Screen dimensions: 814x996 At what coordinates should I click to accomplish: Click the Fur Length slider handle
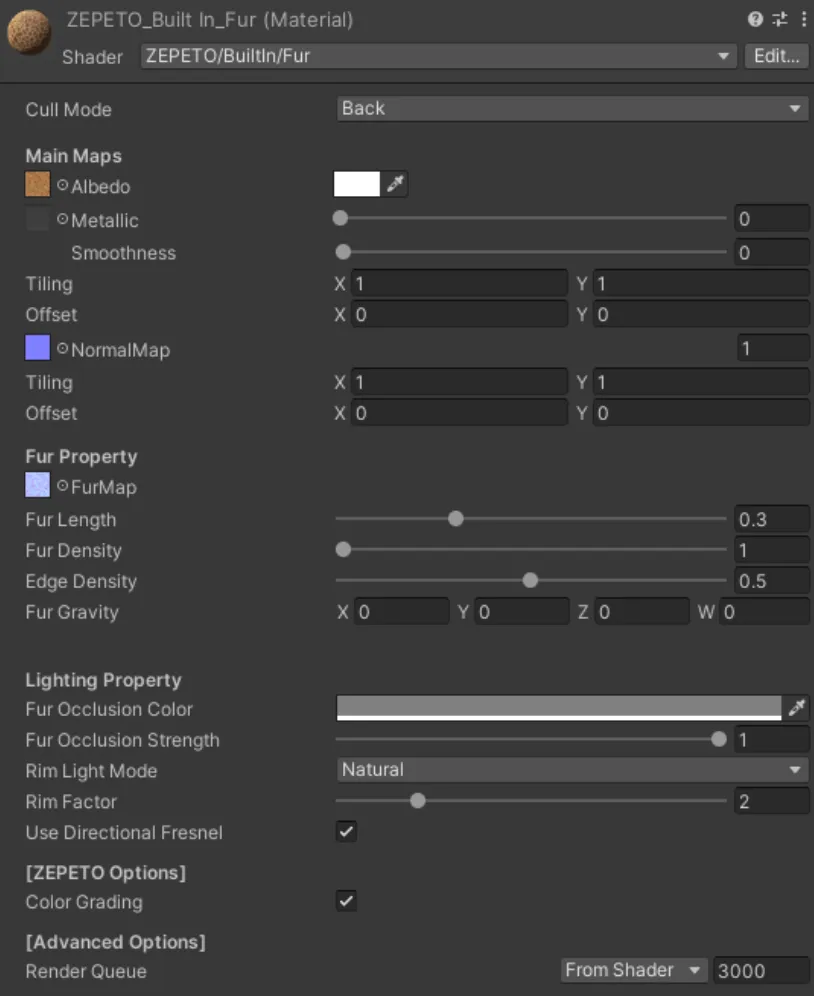(456, 519)
